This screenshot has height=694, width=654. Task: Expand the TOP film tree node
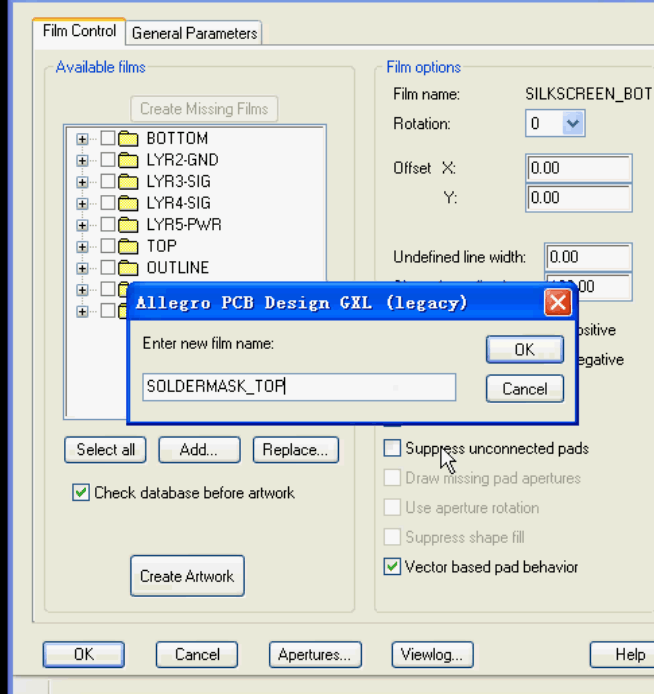tap(82, 247)
